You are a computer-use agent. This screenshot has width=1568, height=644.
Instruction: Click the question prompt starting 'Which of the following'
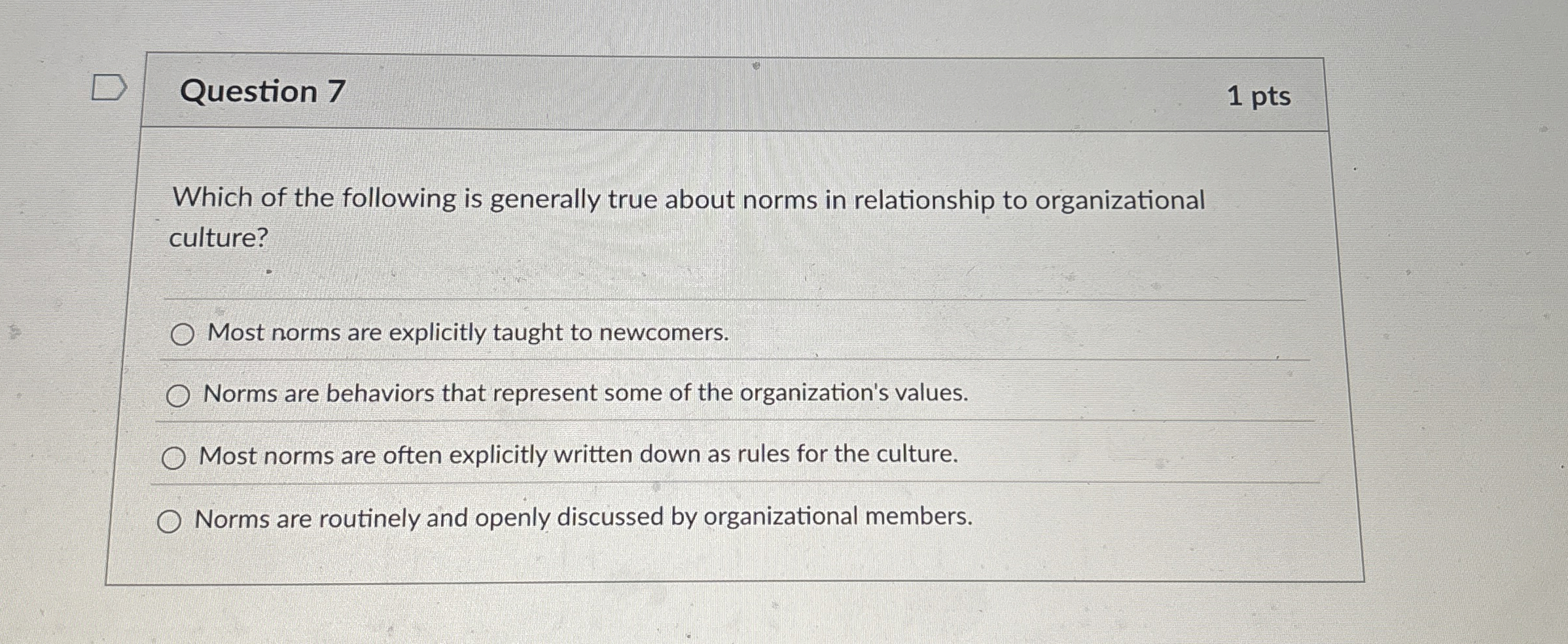coord(687,217)
